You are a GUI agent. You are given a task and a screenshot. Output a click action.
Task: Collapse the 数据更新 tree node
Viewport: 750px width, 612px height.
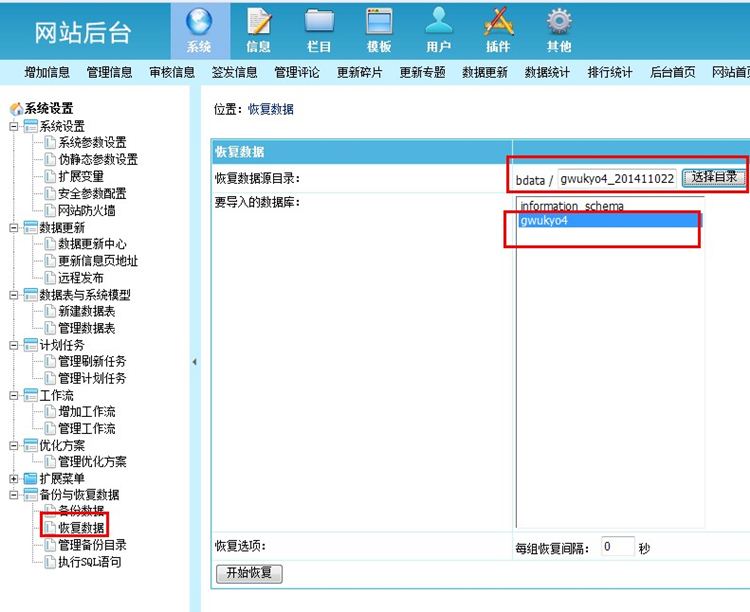point(14,228)
